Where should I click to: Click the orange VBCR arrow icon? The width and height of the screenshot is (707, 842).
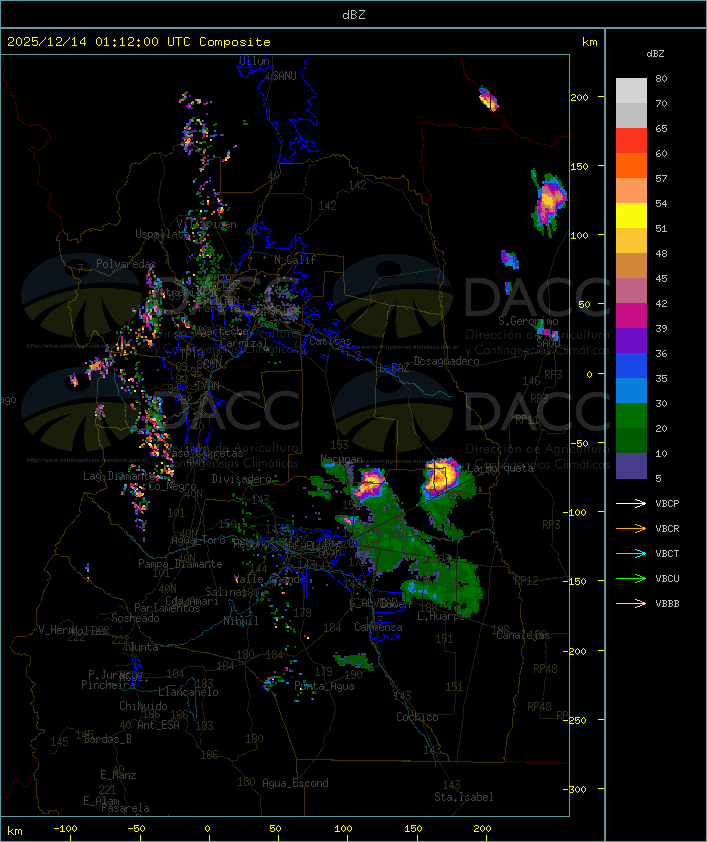[631, 528]
